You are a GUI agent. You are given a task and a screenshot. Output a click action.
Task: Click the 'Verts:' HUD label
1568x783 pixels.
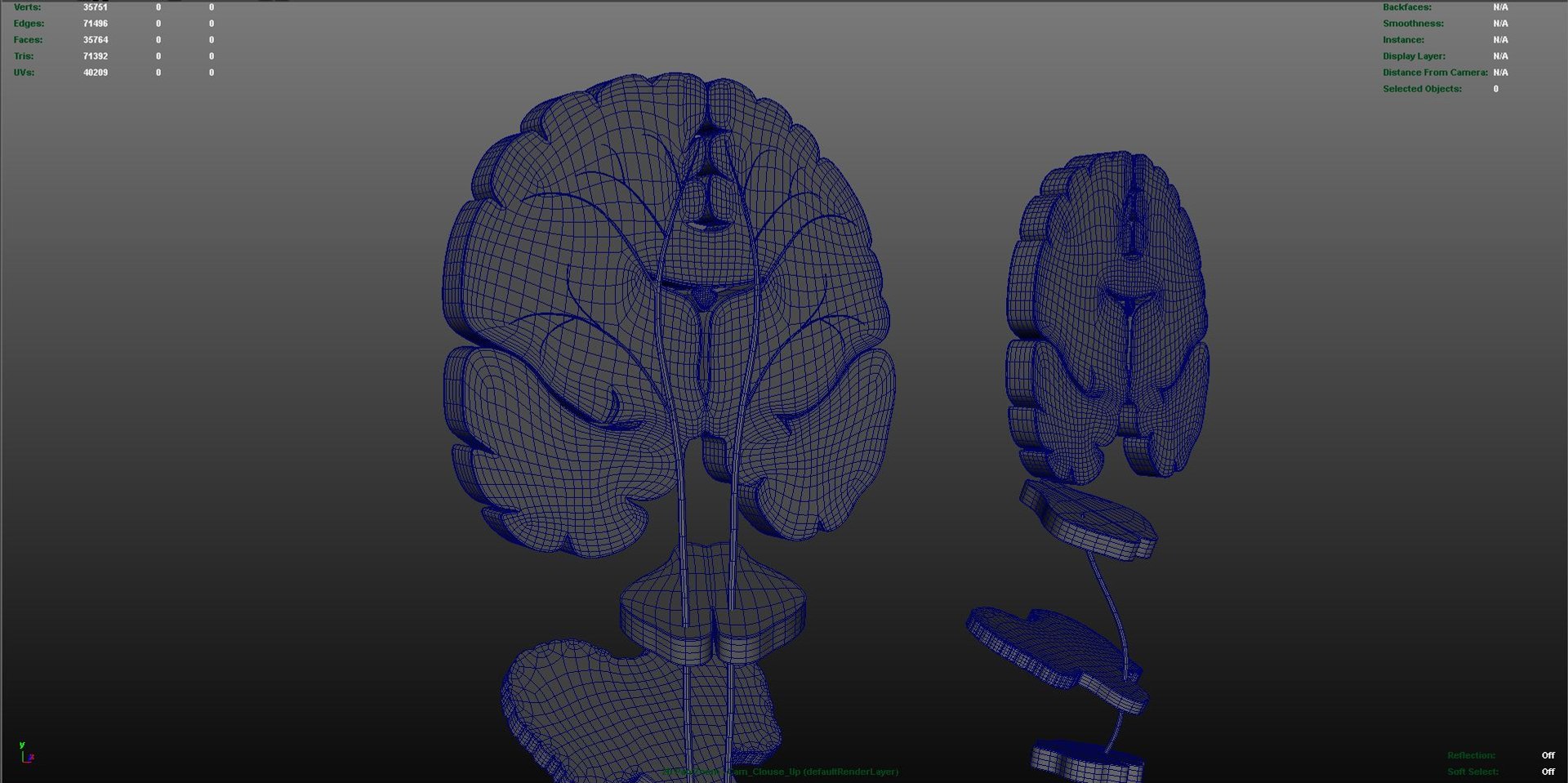tap(27, 7)
